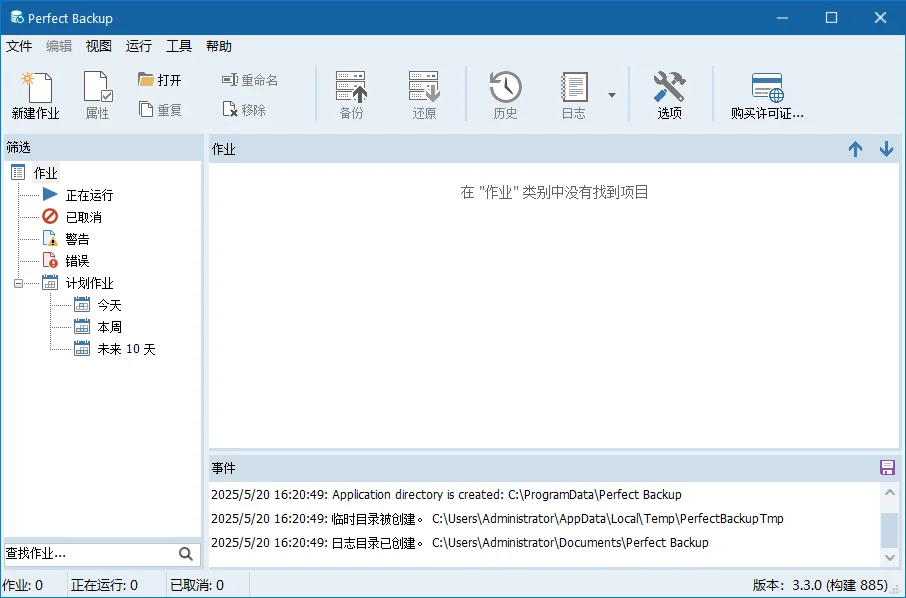The width and height of the screenshot is (906, 598).
Task: Click the 移除 (Remove) toolbar button
Action: coord(244,109)
